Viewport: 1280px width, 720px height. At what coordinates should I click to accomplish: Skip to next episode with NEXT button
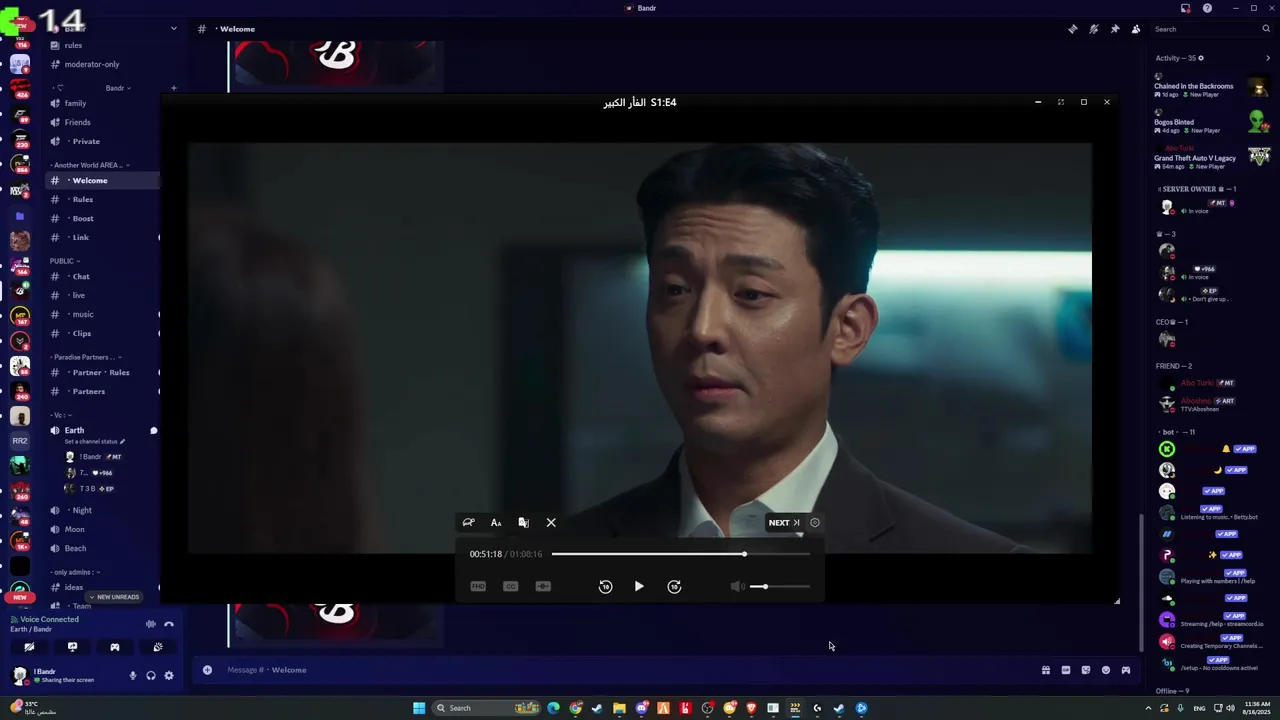coord(784,522)
